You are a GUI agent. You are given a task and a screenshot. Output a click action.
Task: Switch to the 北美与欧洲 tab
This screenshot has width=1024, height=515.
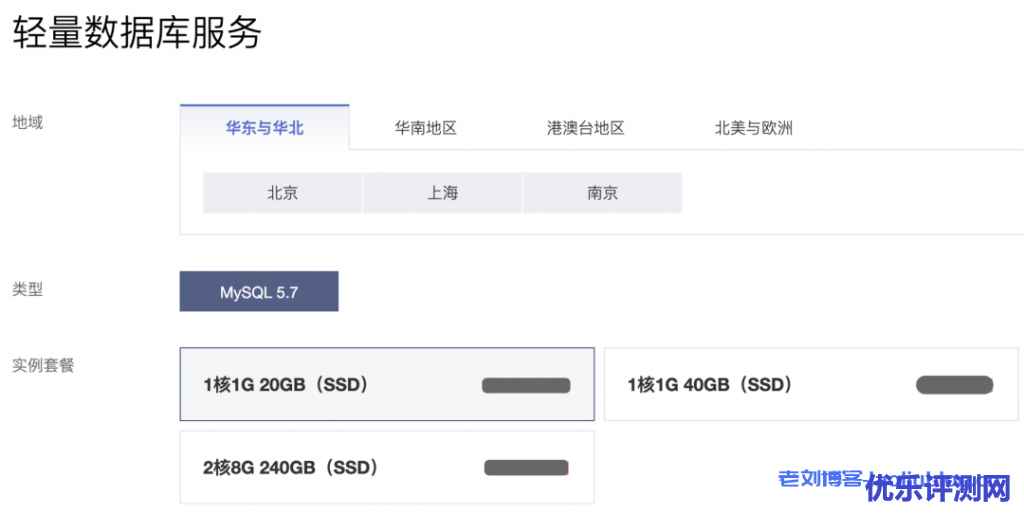click(x=753, y=128)
